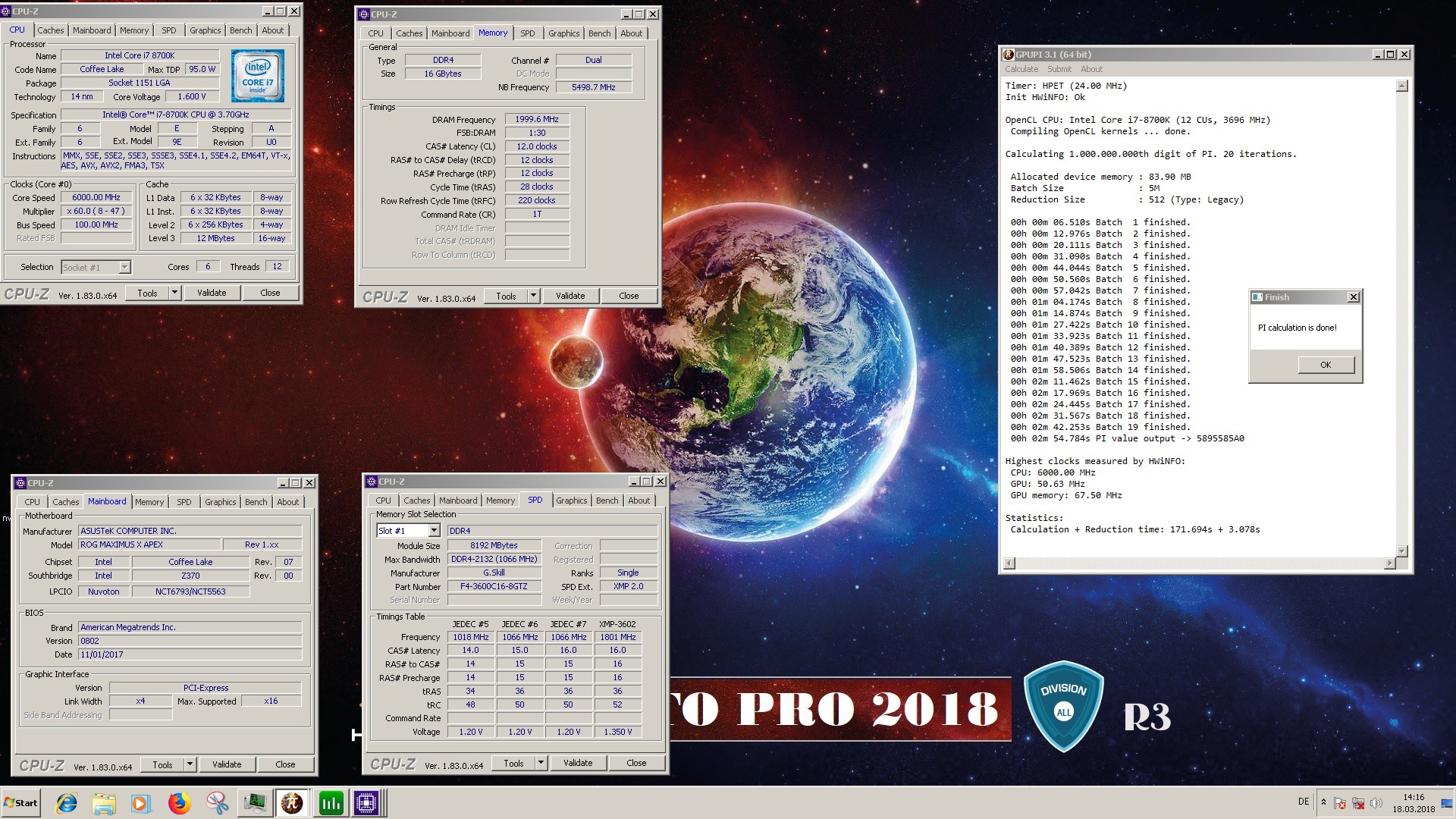Open About tab in SPD window
The height and width of the screenshot is (819, 1456).
pyautogui.click(x=639, y=500)
